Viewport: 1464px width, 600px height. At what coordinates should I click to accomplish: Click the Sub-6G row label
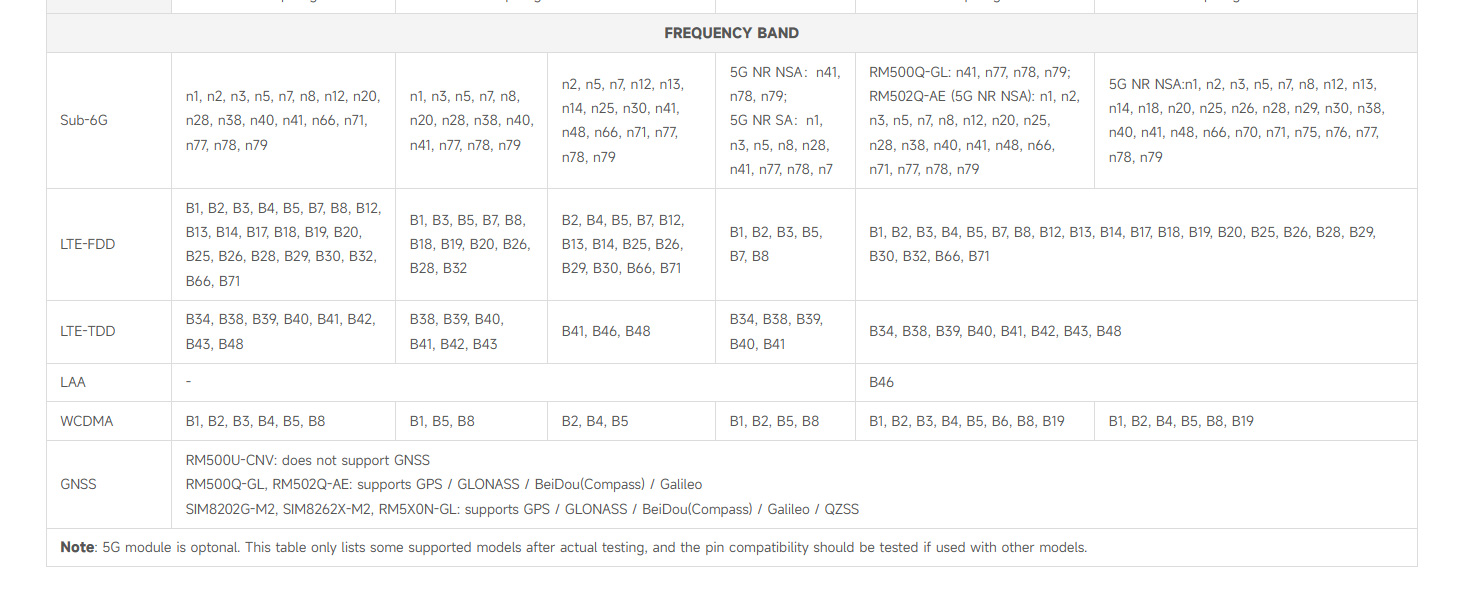coord(84,120)
